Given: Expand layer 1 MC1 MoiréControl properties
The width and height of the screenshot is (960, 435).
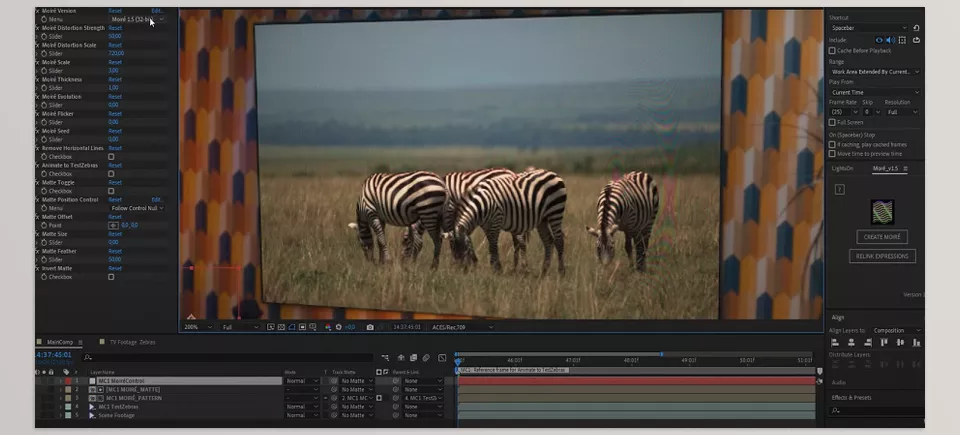Looking at the screenshot, I should click(61, 381).
